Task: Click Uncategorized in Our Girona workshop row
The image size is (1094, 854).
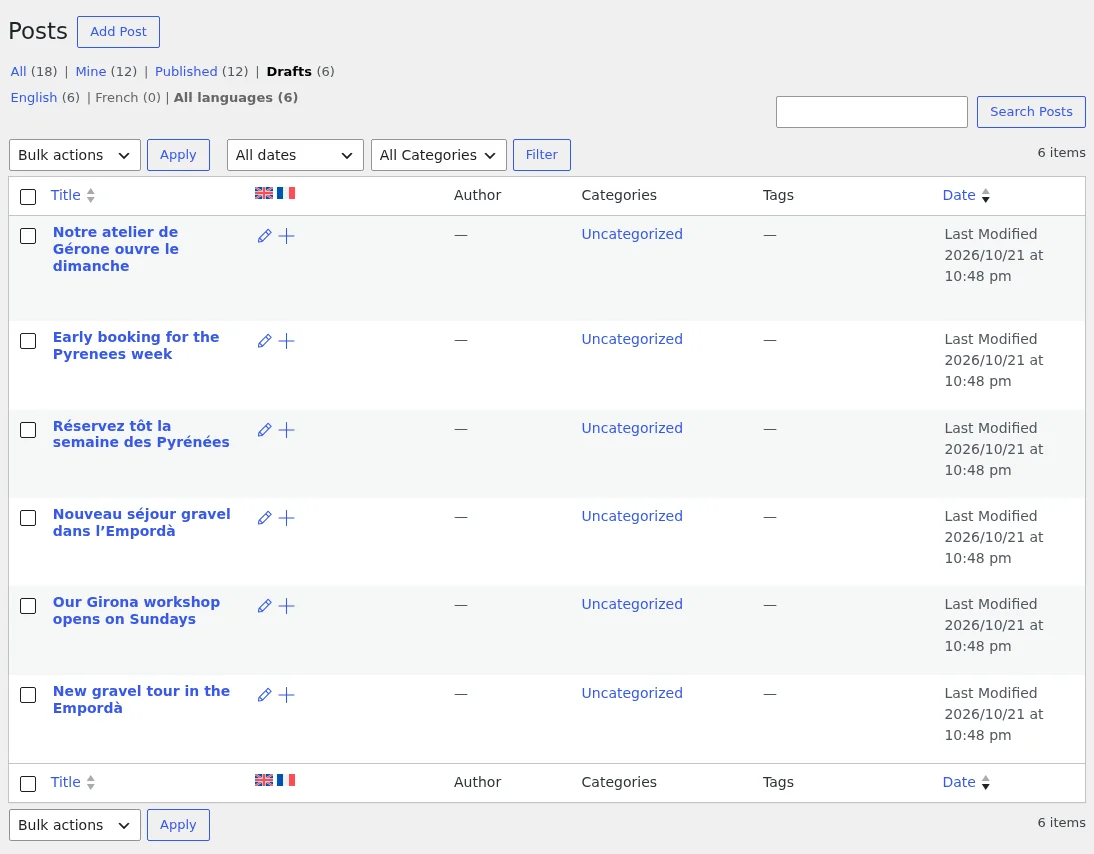Action: [632, 604]
